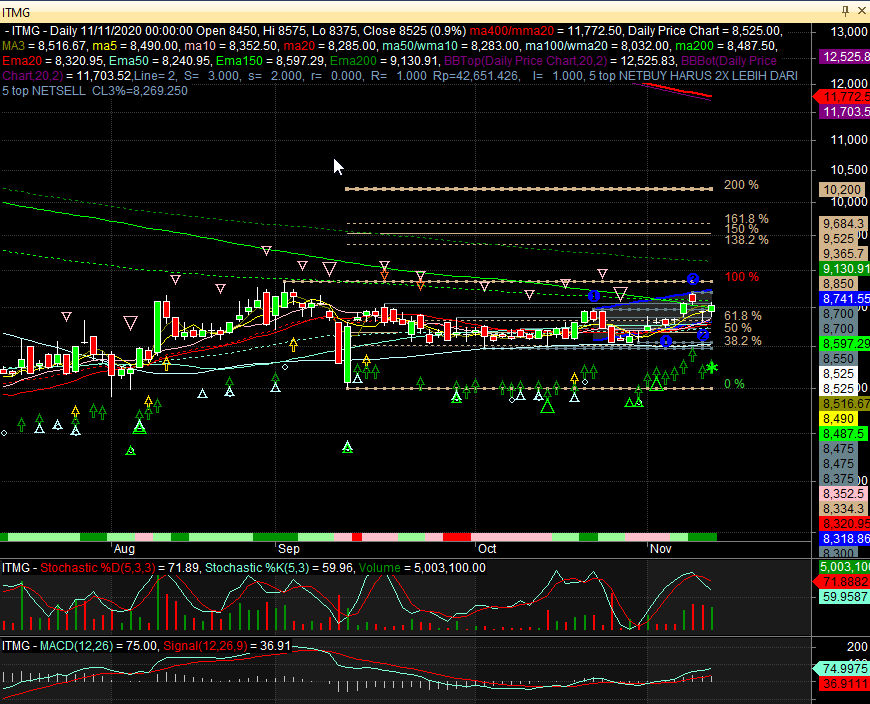Select the large green triangle below mid-September candle
The width and height of the screenshot is (870, 704).
coord(347,447)
